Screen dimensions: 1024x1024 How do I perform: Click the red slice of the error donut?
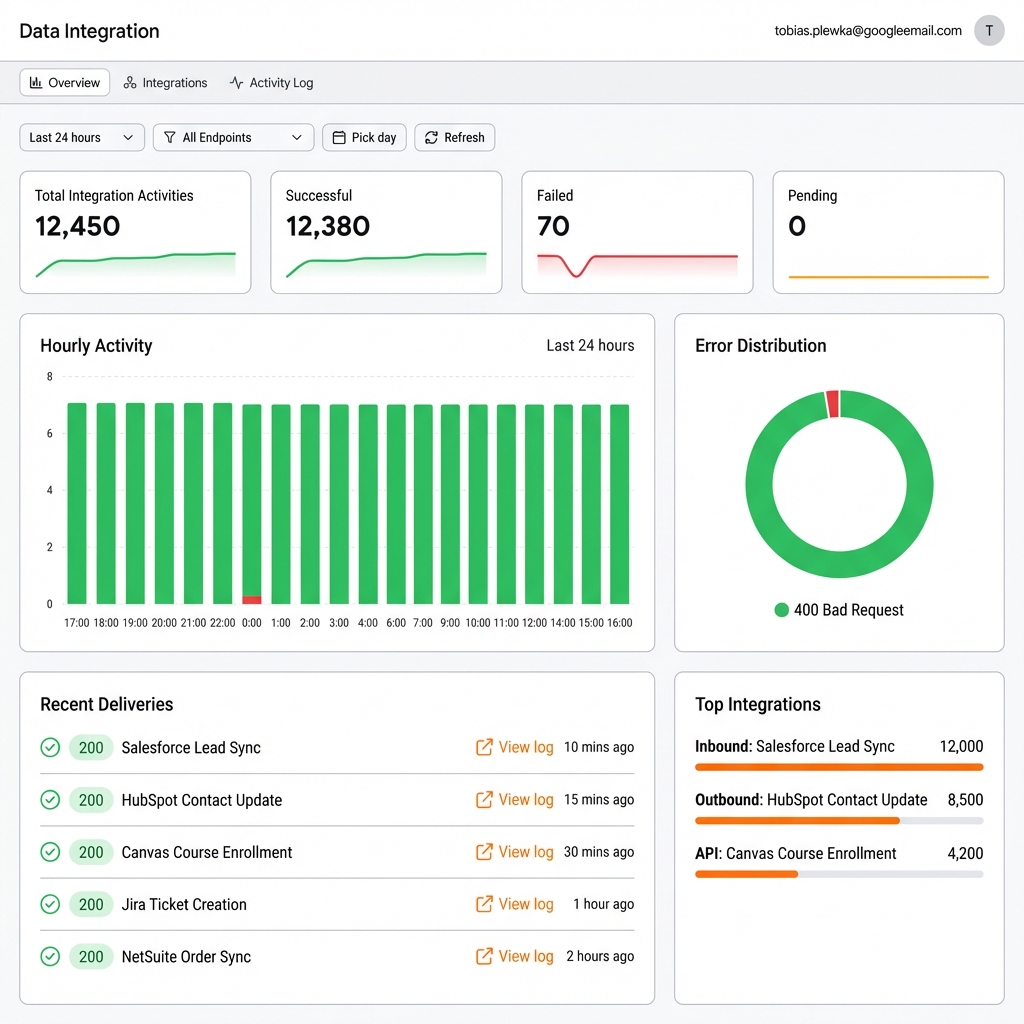[x=832, y=404]
